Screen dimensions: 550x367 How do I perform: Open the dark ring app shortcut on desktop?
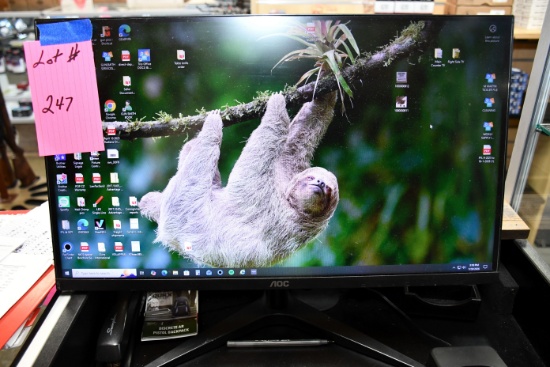click(x=68, y=247)
